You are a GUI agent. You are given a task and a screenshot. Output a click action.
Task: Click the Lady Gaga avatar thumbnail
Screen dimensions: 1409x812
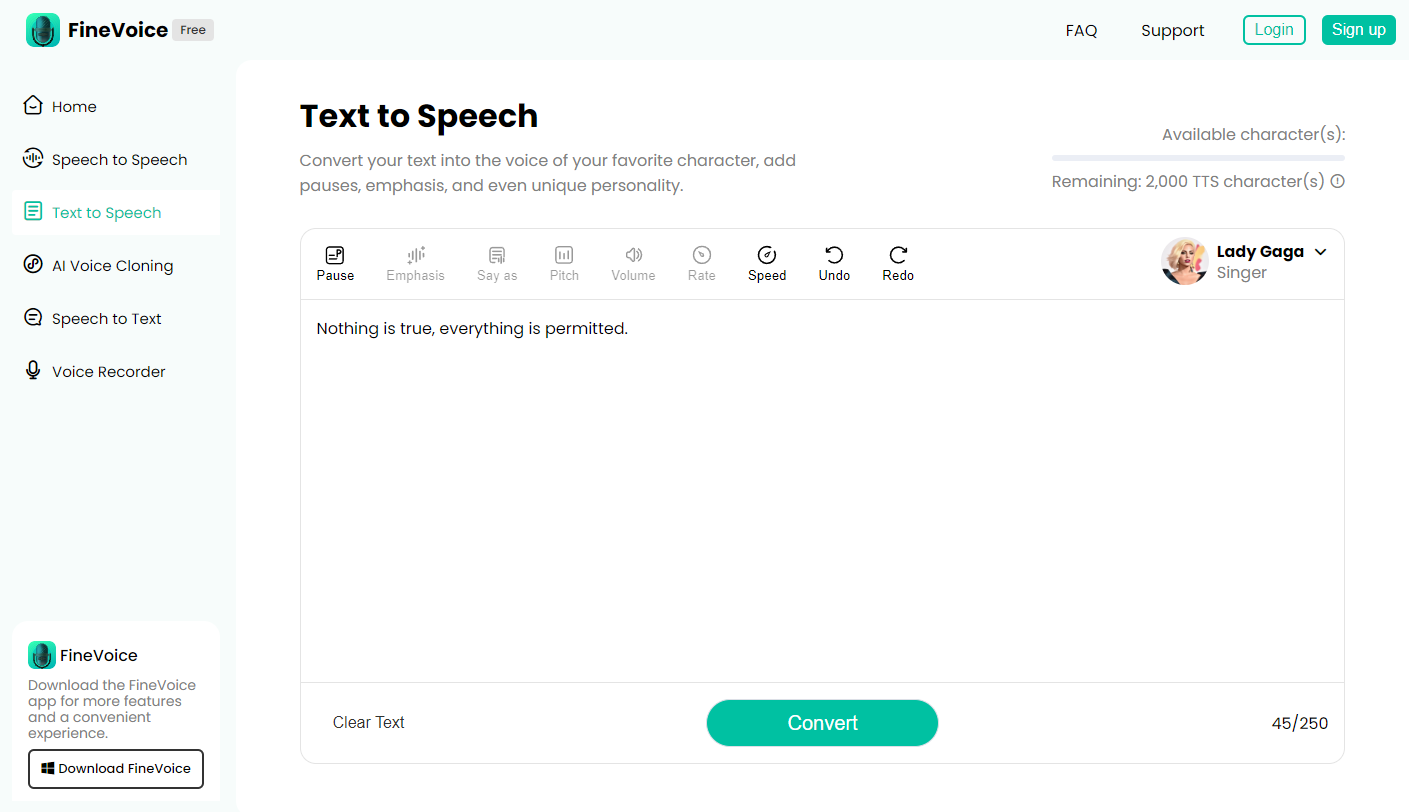click(1185, 262)
